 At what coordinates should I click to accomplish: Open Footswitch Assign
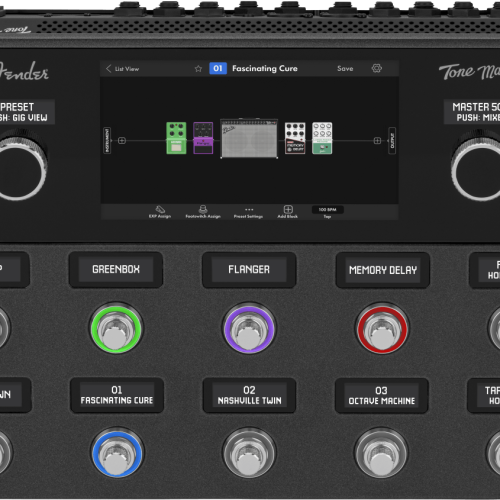(x=203, y=212)
